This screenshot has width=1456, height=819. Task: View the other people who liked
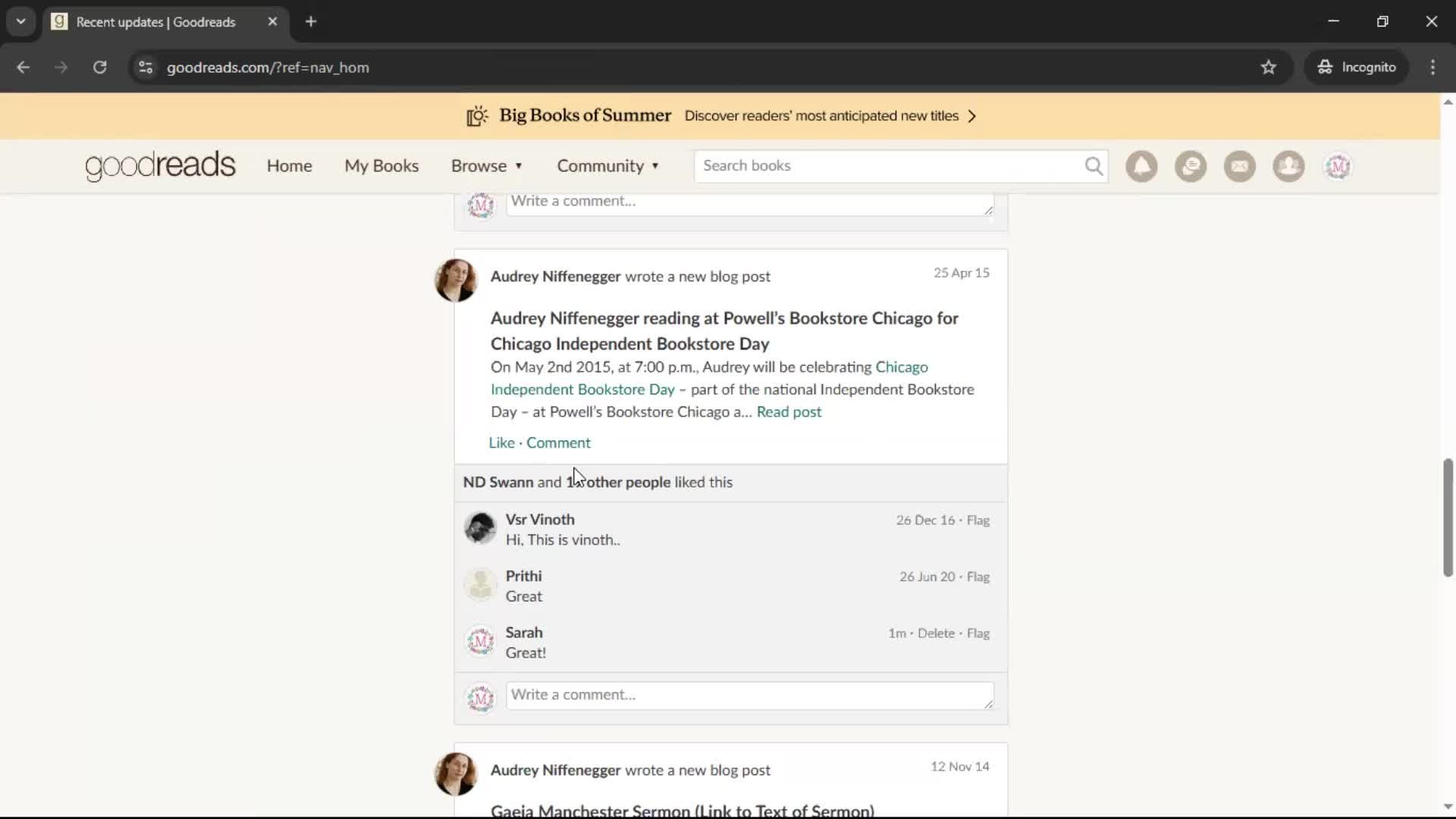point(618,482)
